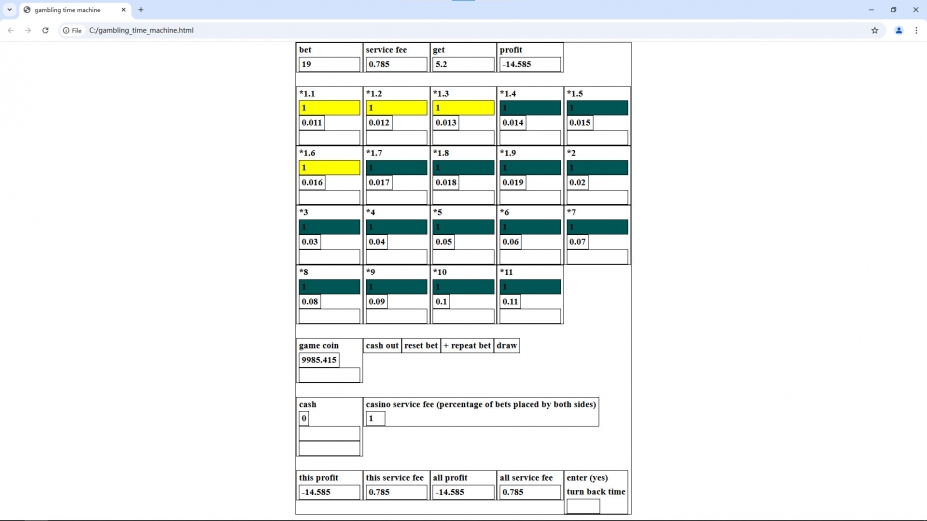Click the turn back time input box

(x=583, y=506)
